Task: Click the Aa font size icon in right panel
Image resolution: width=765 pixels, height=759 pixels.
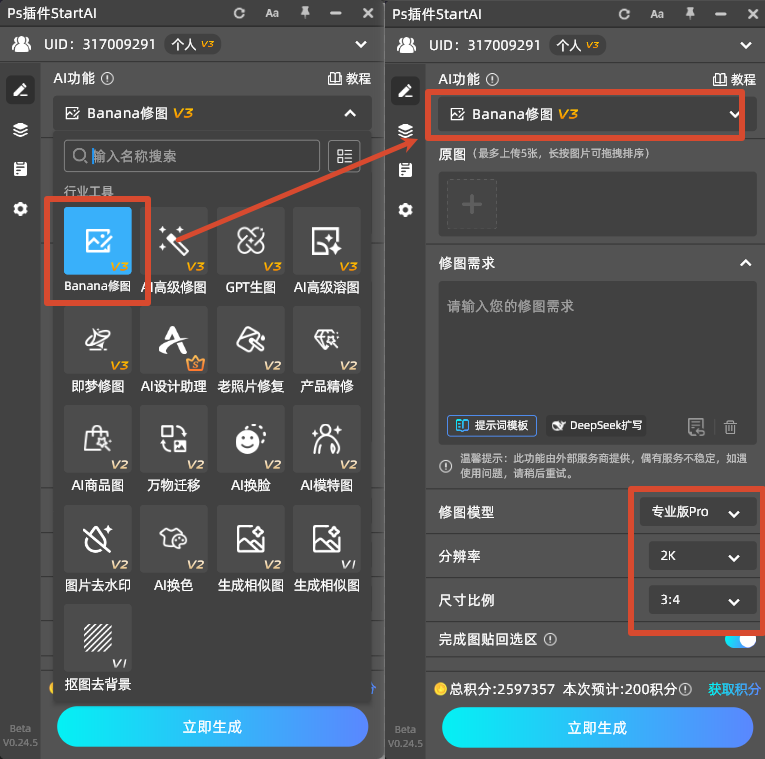Action: click(x=657, y=14)
